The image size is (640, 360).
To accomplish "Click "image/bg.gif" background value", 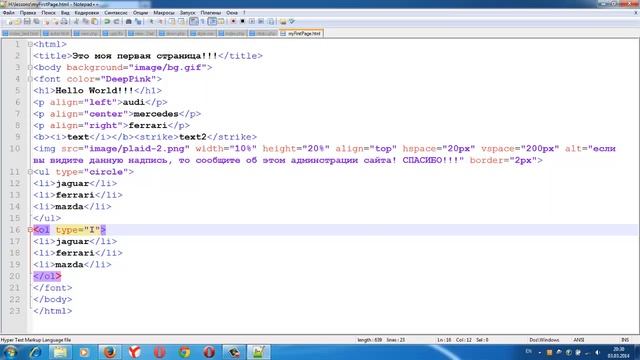I will (x=168, y=67).
